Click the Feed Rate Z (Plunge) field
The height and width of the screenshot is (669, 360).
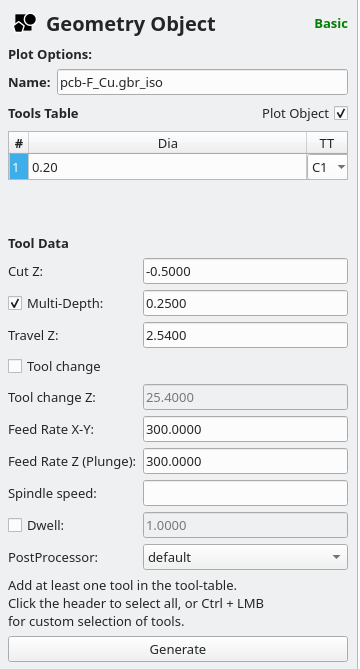[x=245, y=461]
